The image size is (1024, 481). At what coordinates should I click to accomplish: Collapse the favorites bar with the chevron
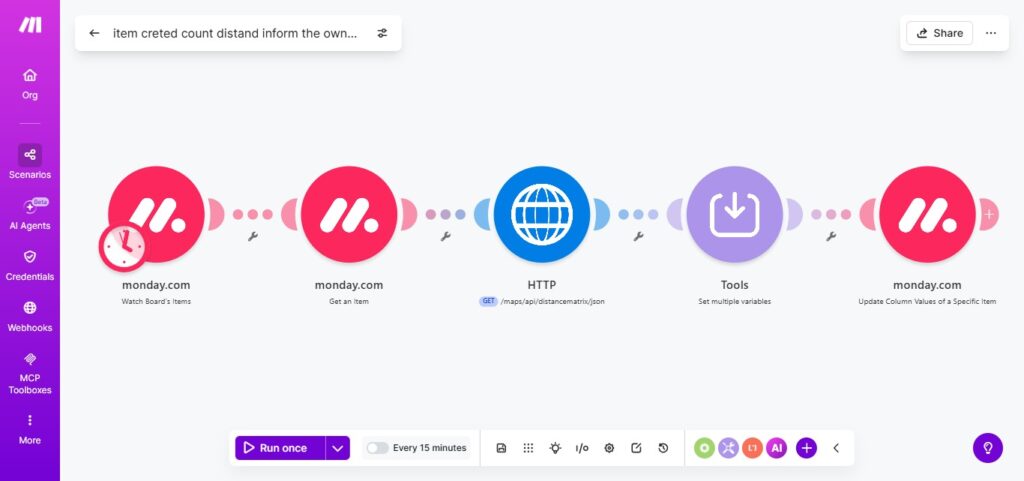click(836, 448)
